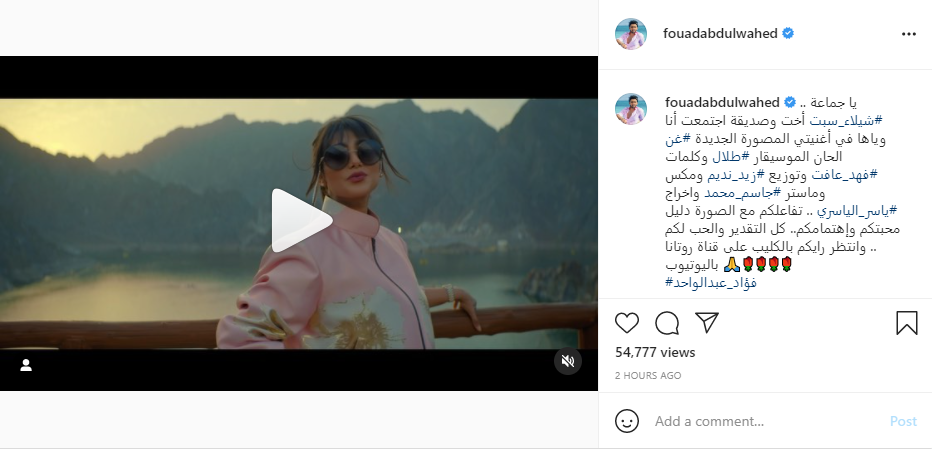This screenshot has width=932, height=449.
Task: Show tagged people icon on video
Action: pos(26,365)
